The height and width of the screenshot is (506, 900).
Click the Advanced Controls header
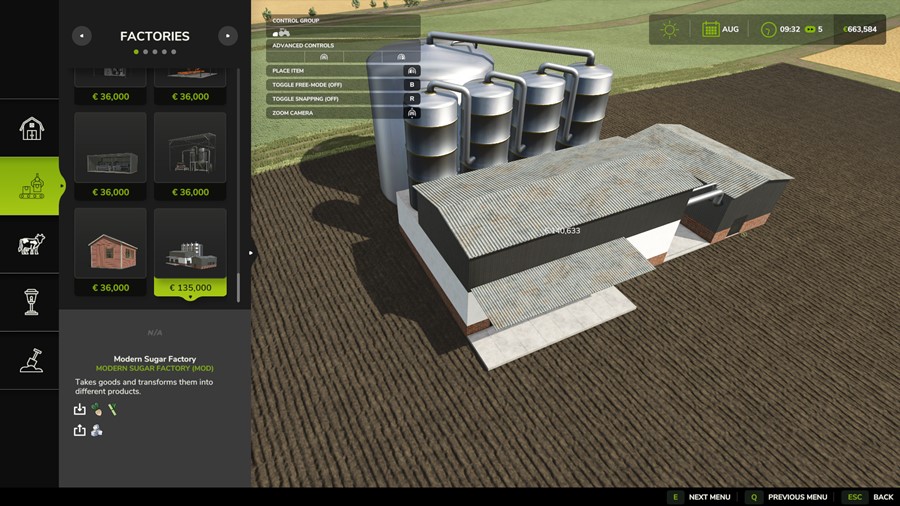point(303,45)
